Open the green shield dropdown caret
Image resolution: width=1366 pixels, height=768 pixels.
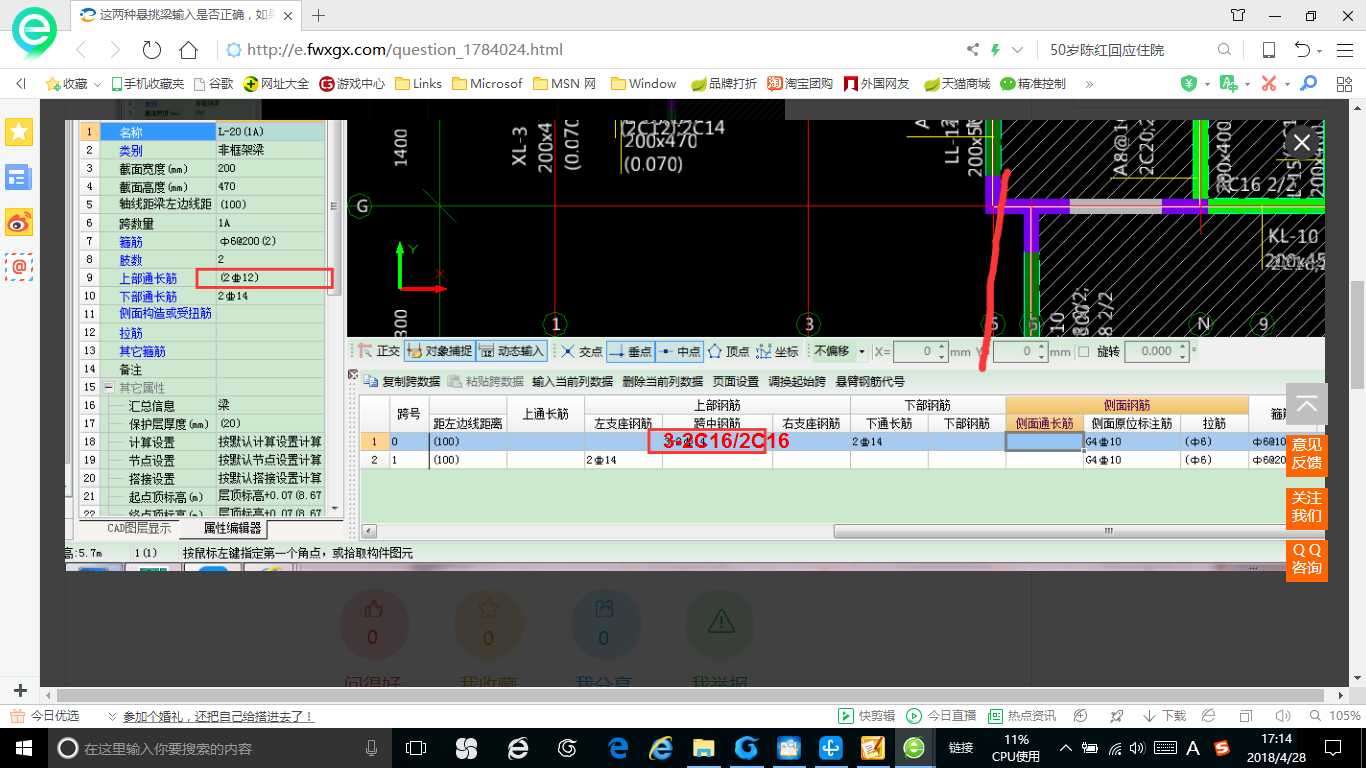tap(1207, 85)
